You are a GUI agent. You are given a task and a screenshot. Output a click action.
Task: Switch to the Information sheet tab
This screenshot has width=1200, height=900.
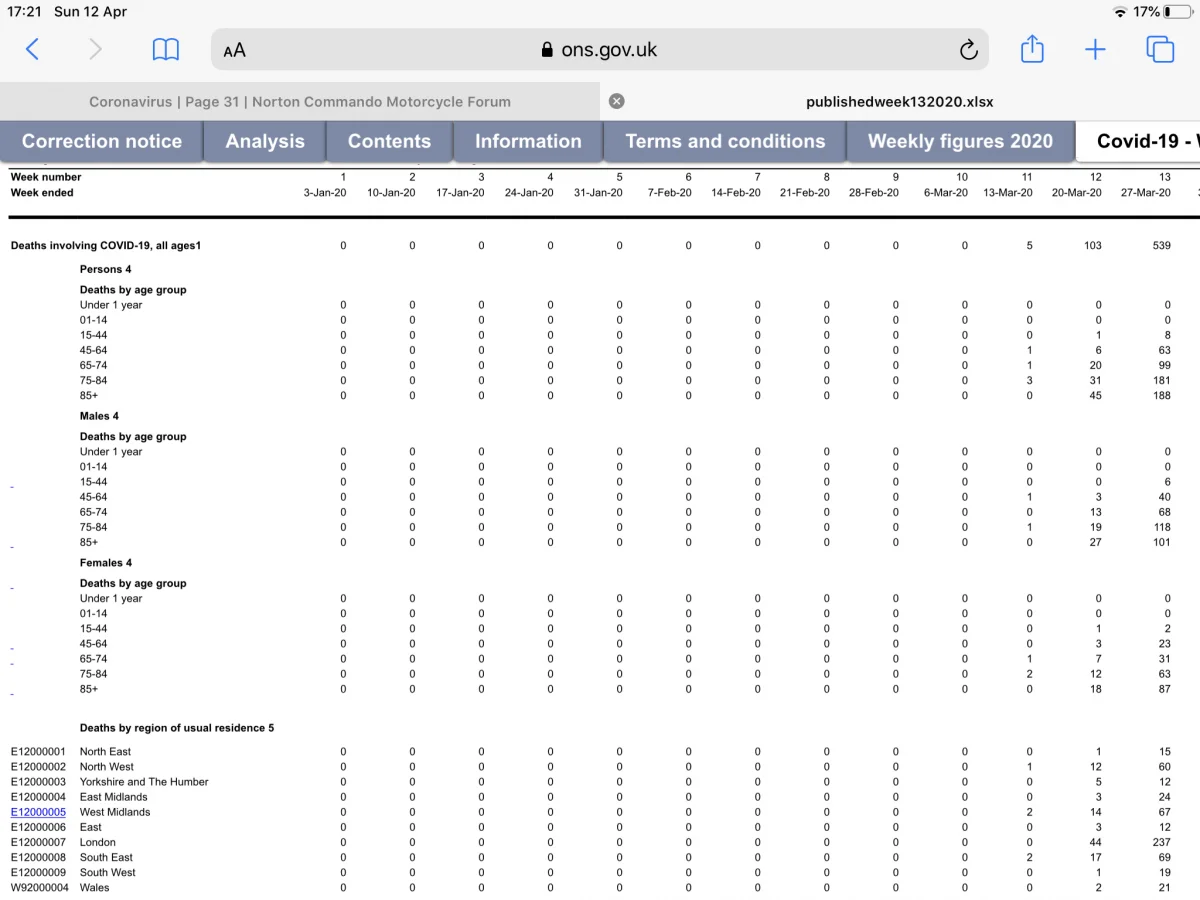pos(528,141)
